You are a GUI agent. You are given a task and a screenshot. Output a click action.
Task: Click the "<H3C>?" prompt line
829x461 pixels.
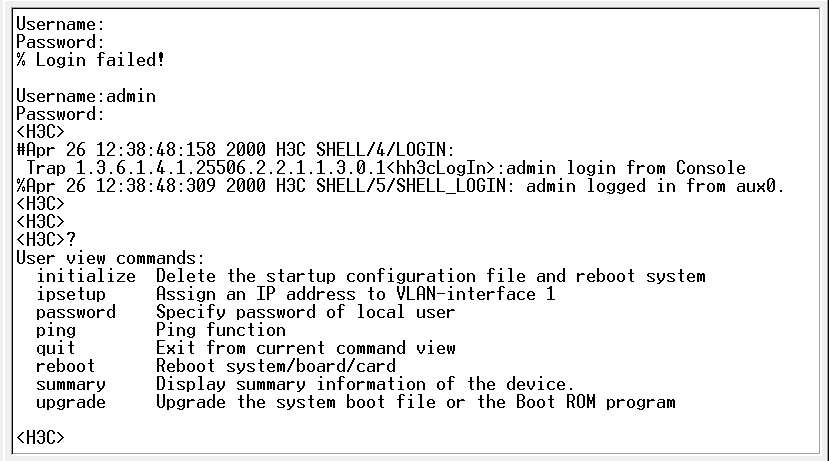(x=46, y=240)
